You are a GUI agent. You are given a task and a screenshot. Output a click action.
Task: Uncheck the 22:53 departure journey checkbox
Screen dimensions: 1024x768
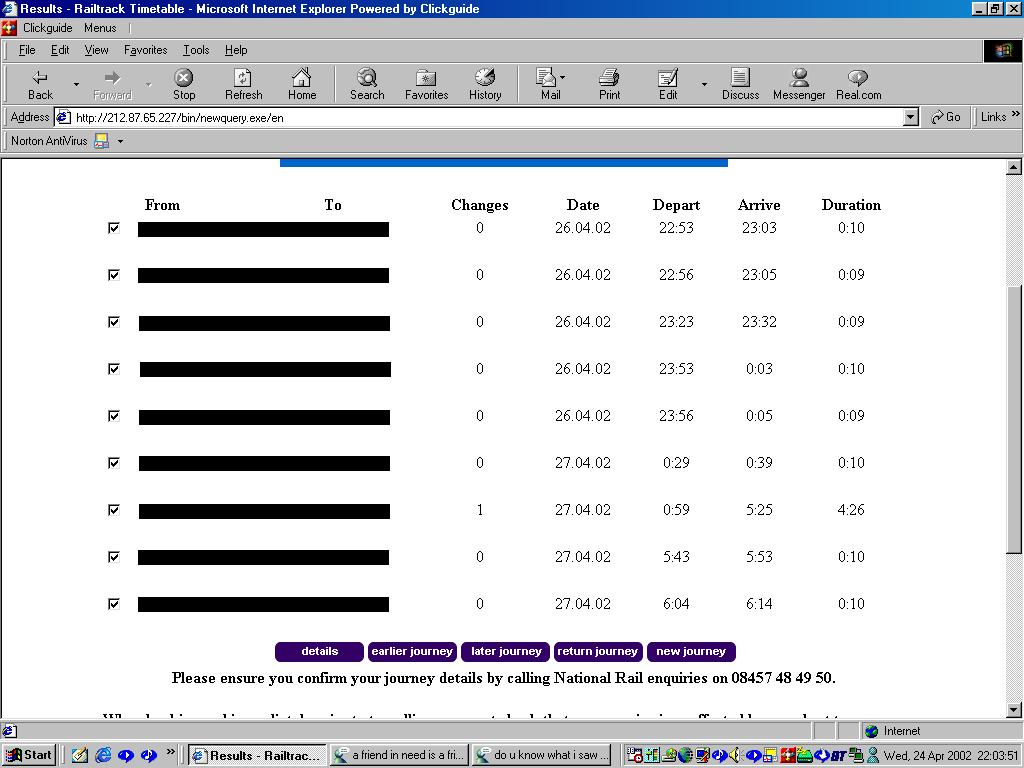point(114,228)
